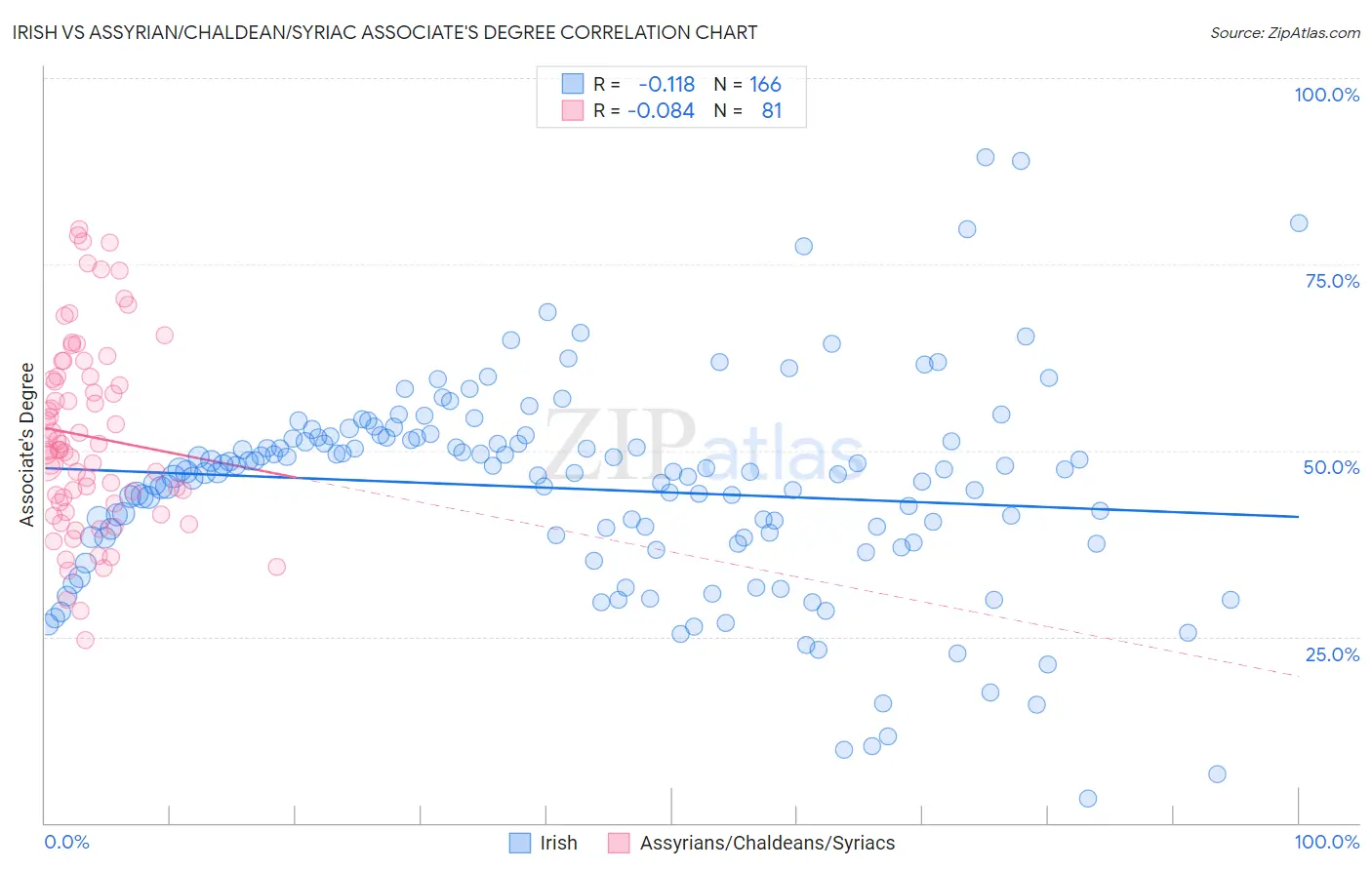Screen dimensions: 1372x870
Task: Open the ZipAtlas.com source link
Action: (x=1285, y=32)
